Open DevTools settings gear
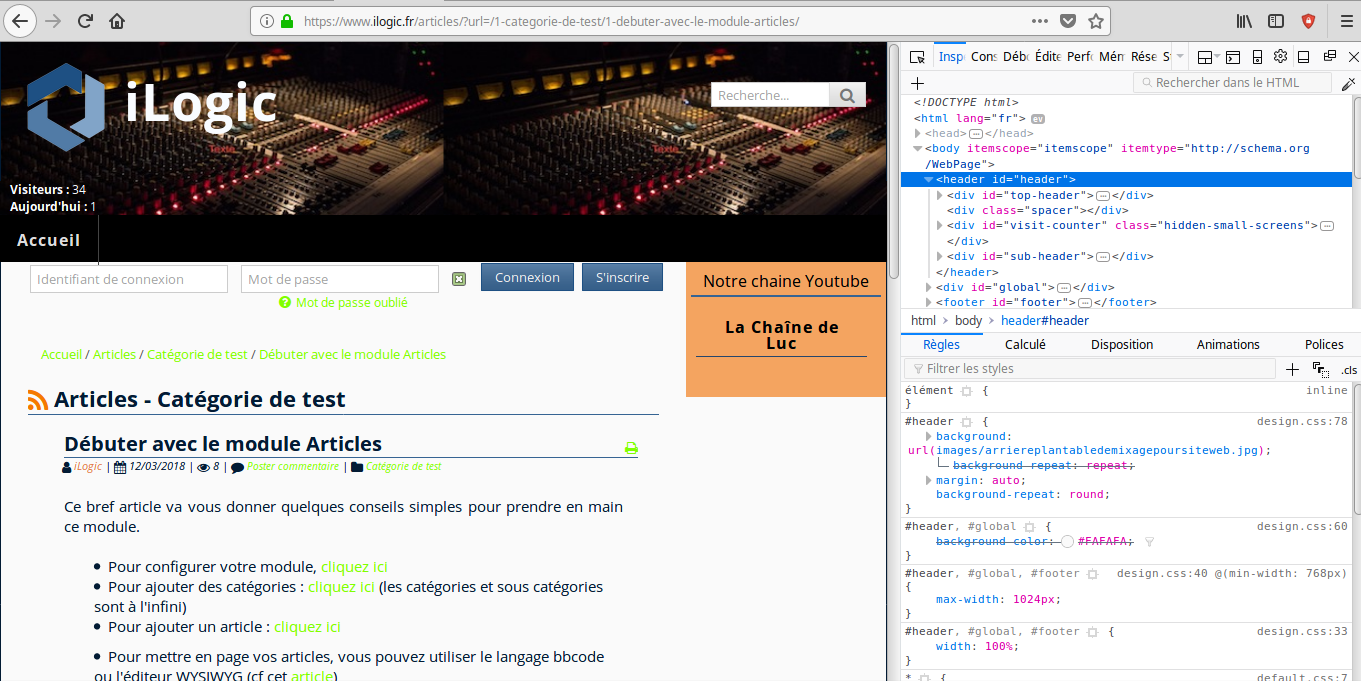The image size is (1361, 681). coord(1280,57)
